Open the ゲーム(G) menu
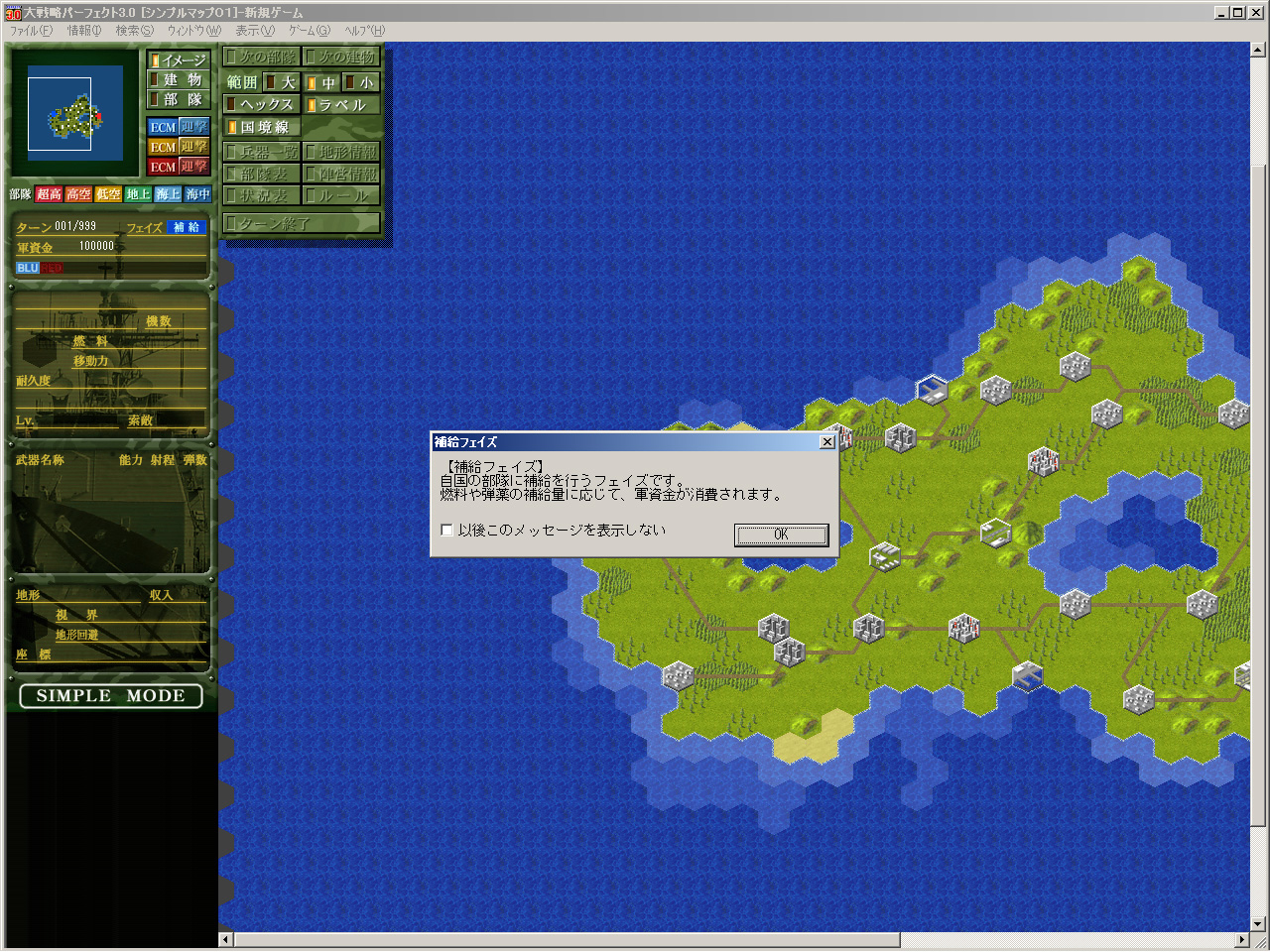1270x952 pixels. coord(310,31)
